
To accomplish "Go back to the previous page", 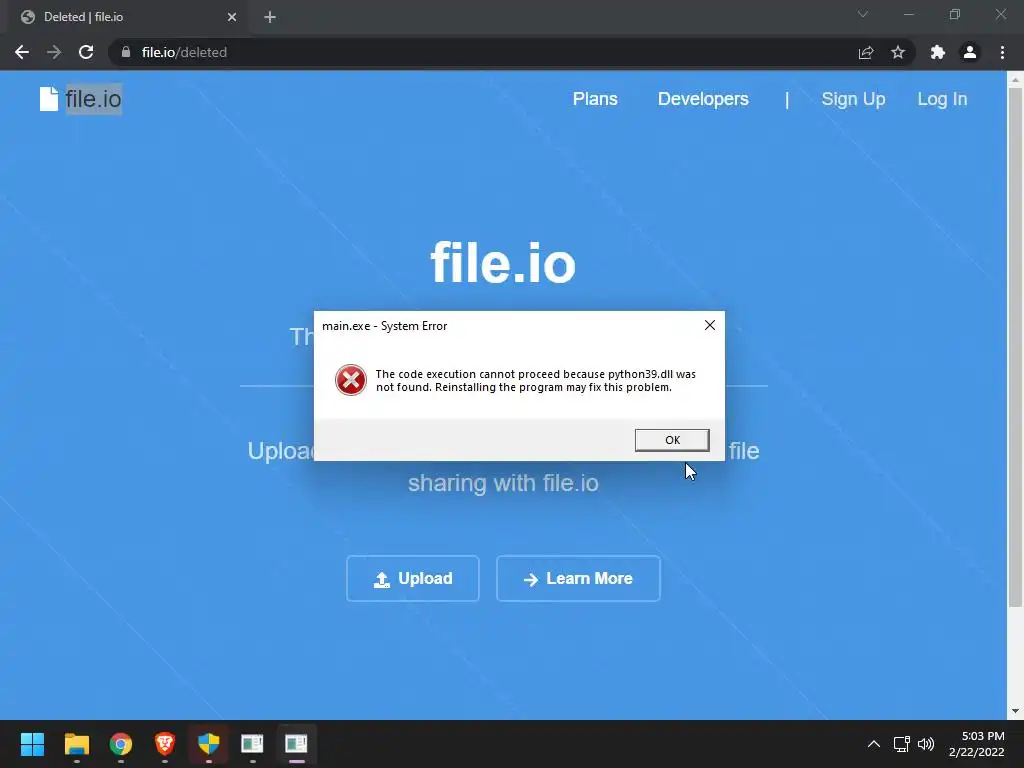I will pyautogui.click(x=22, y=52).
